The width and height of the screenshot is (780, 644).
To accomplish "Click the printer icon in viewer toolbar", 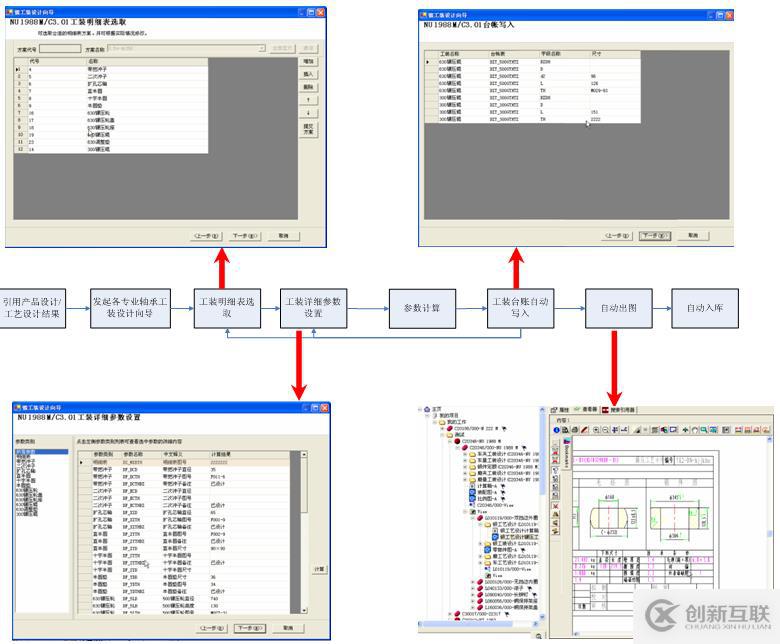I will click(x=575, y=430).
